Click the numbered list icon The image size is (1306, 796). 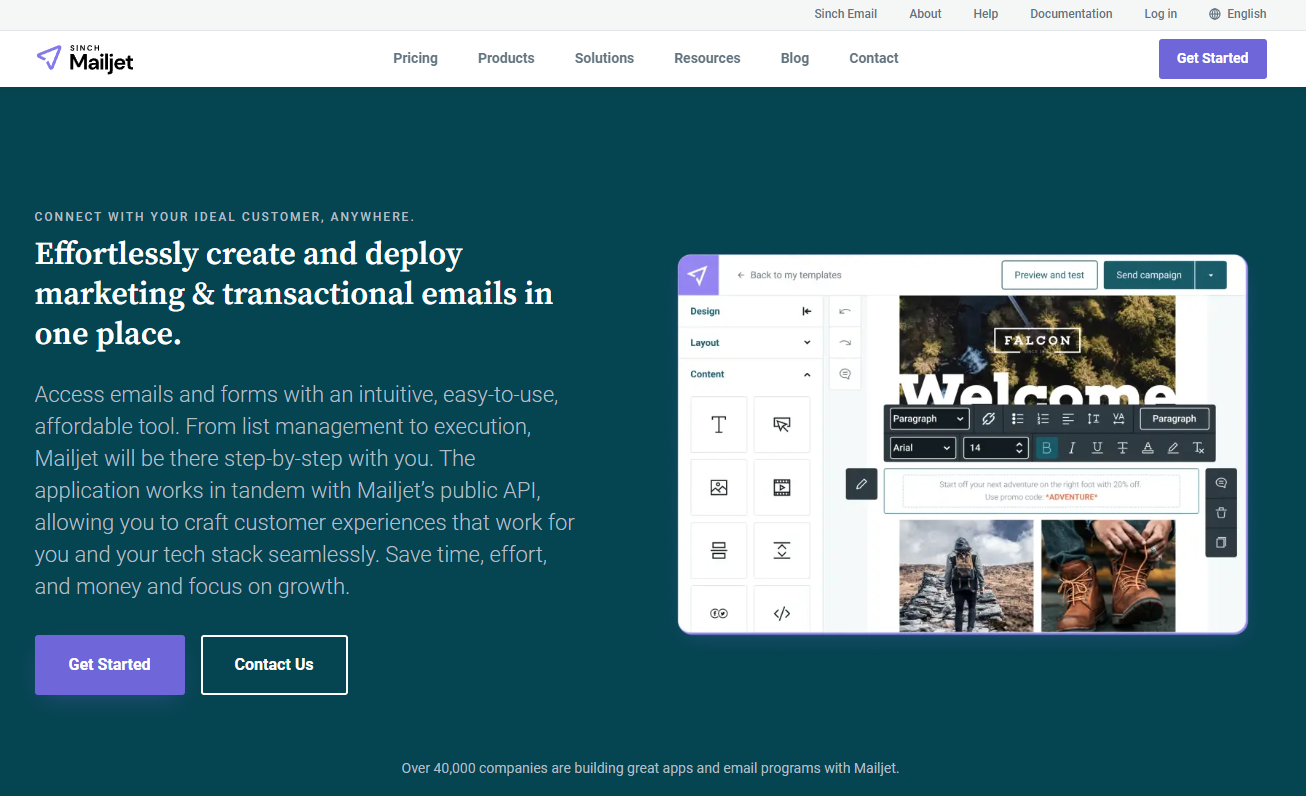(x=1043, y=419)
